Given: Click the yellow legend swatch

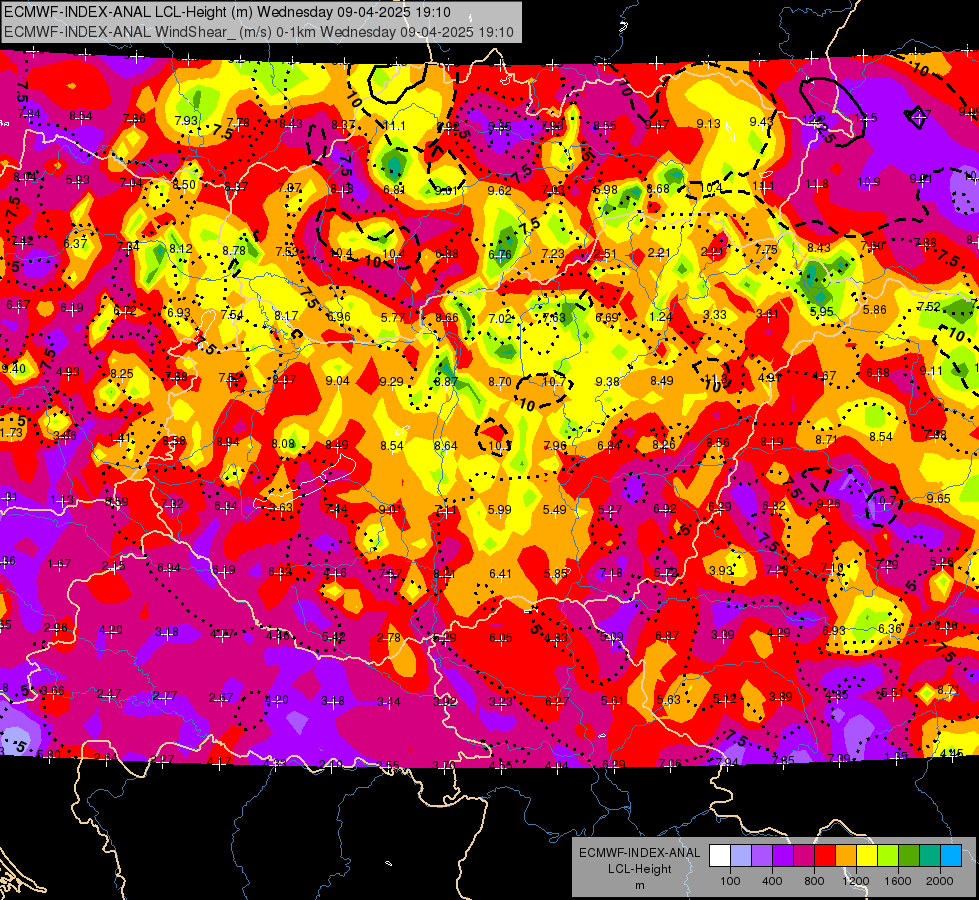Looking at the screenshot, I should tap(867, 856).
